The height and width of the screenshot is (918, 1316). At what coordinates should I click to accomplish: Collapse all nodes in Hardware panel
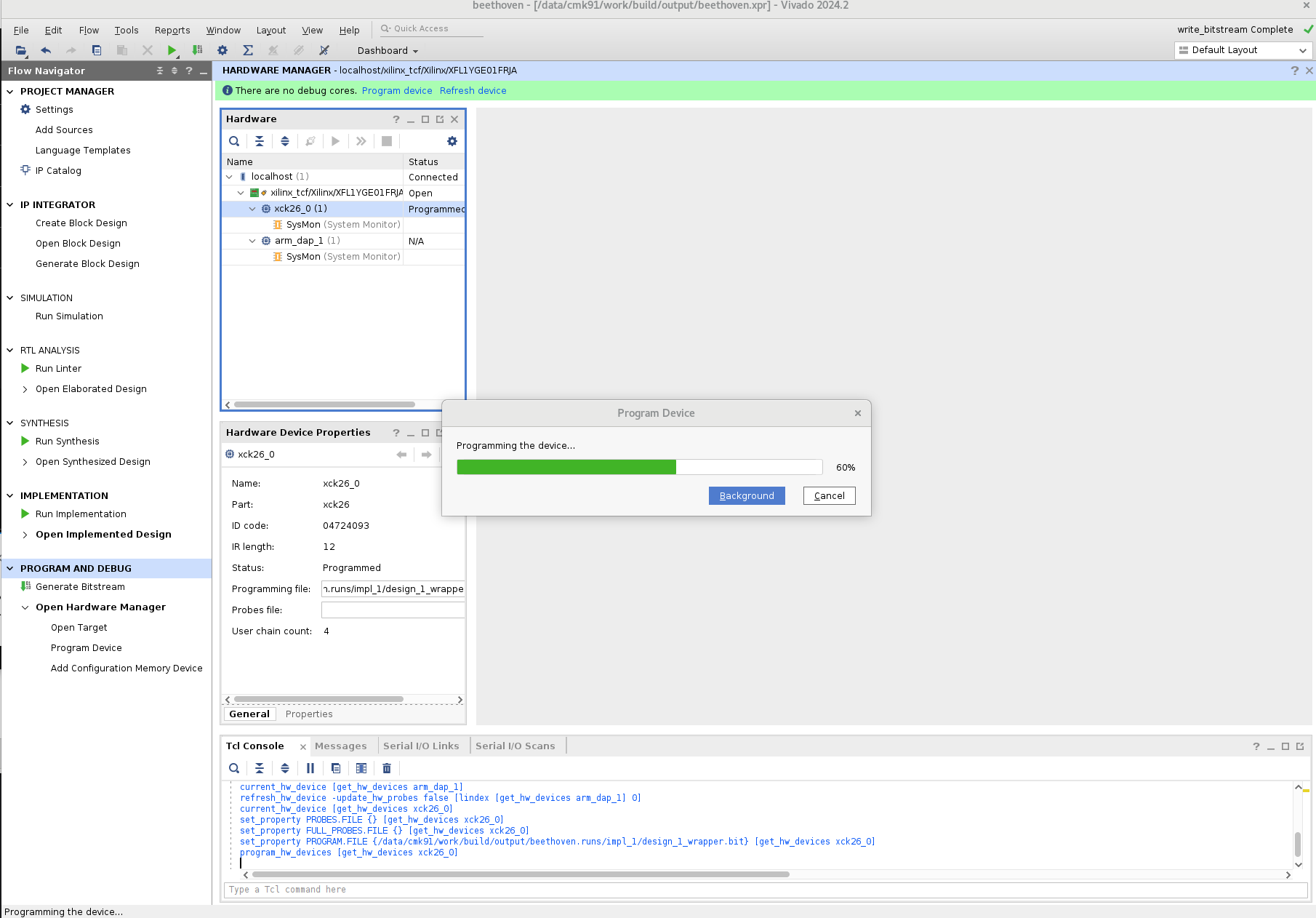[260, 141]
